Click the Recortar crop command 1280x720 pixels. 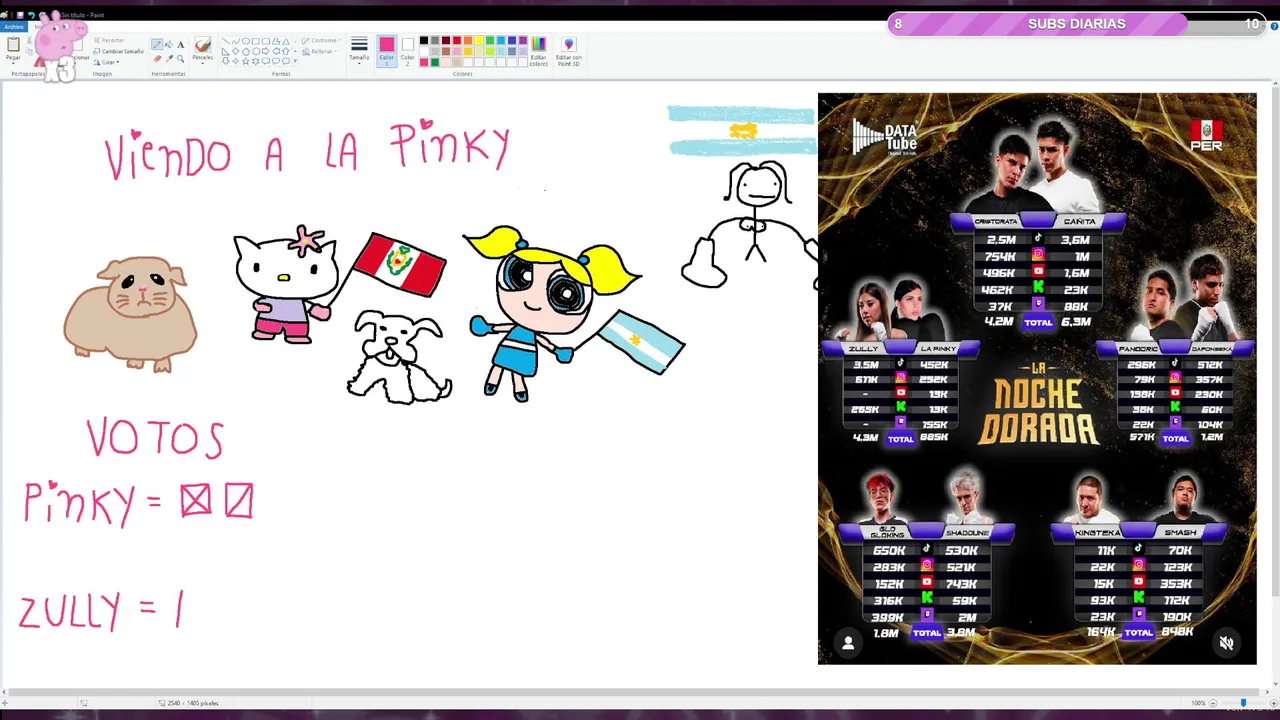[x=109, y=40]
